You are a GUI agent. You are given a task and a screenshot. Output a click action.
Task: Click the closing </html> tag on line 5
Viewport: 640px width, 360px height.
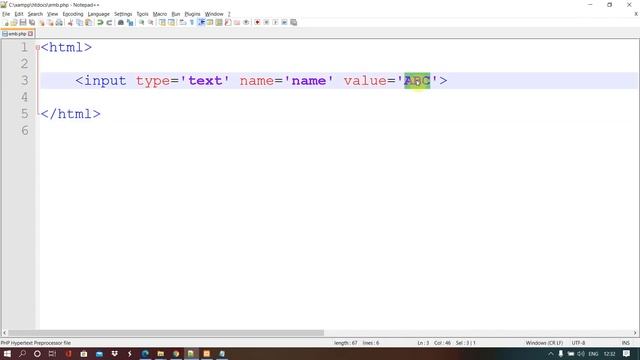[70, 114]
